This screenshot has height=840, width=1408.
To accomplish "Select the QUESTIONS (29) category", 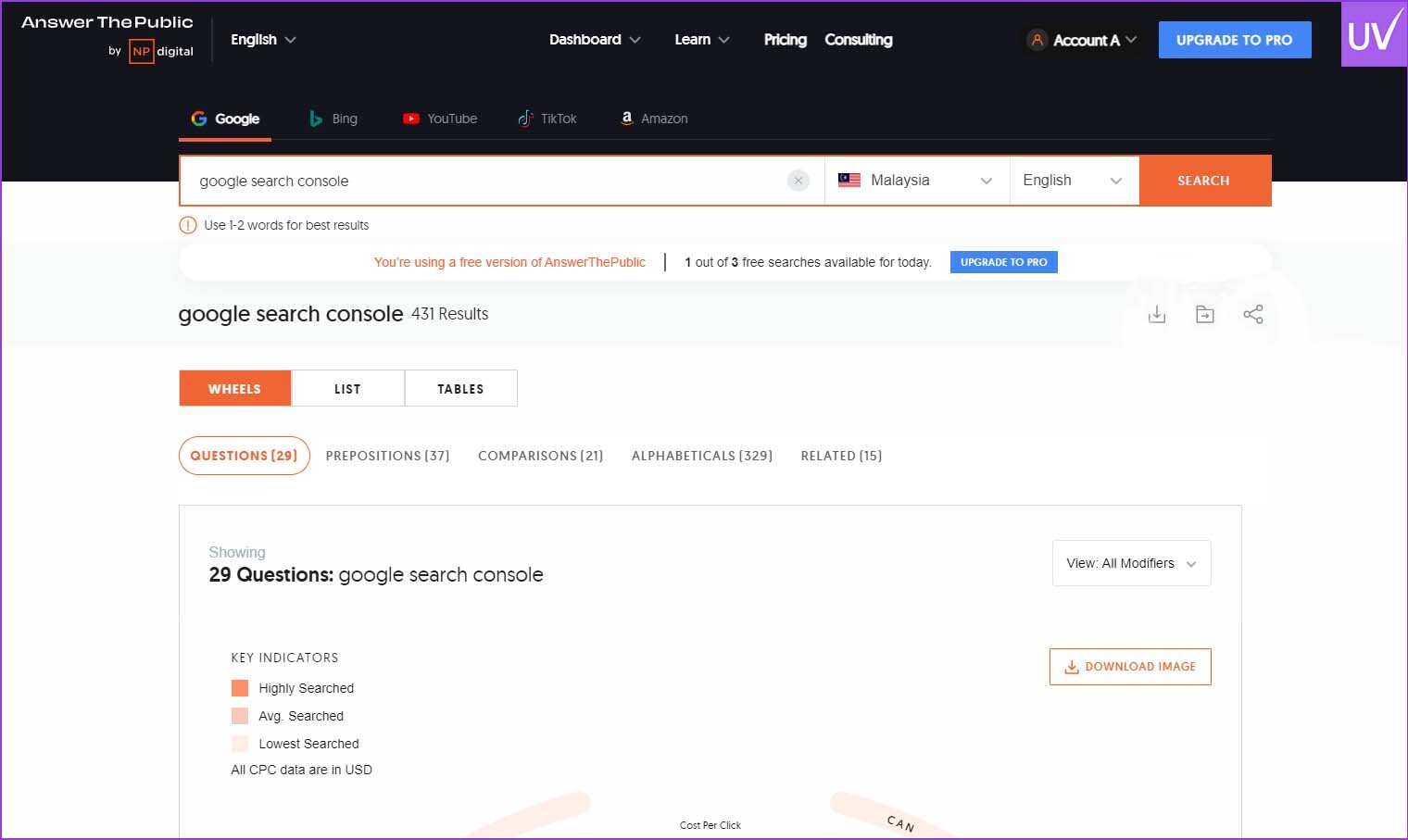I will tap(245, 456).
